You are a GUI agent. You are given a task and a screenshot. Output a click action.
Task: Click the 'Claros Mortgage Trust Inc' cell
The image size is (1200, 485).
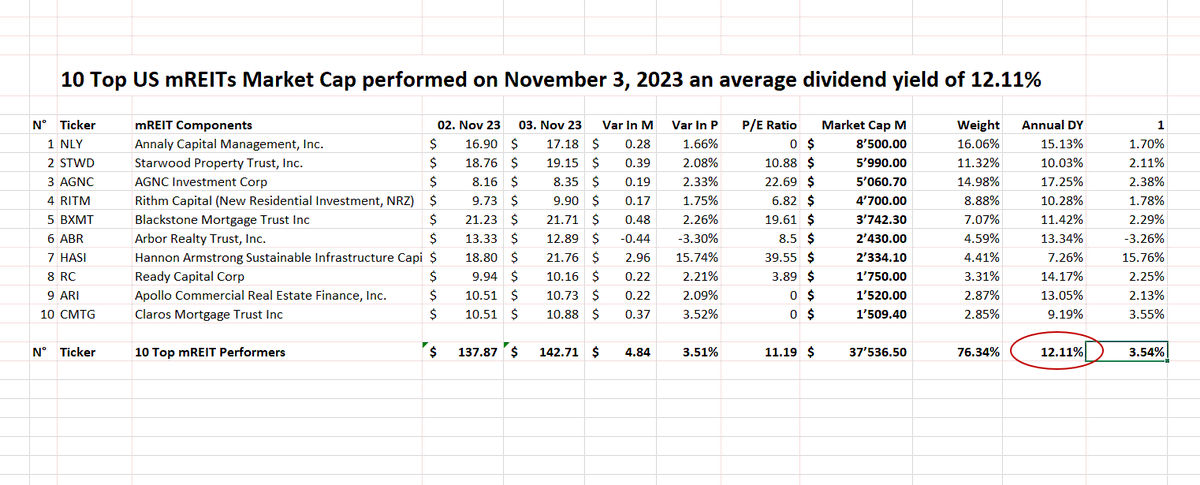click(209, 314)
